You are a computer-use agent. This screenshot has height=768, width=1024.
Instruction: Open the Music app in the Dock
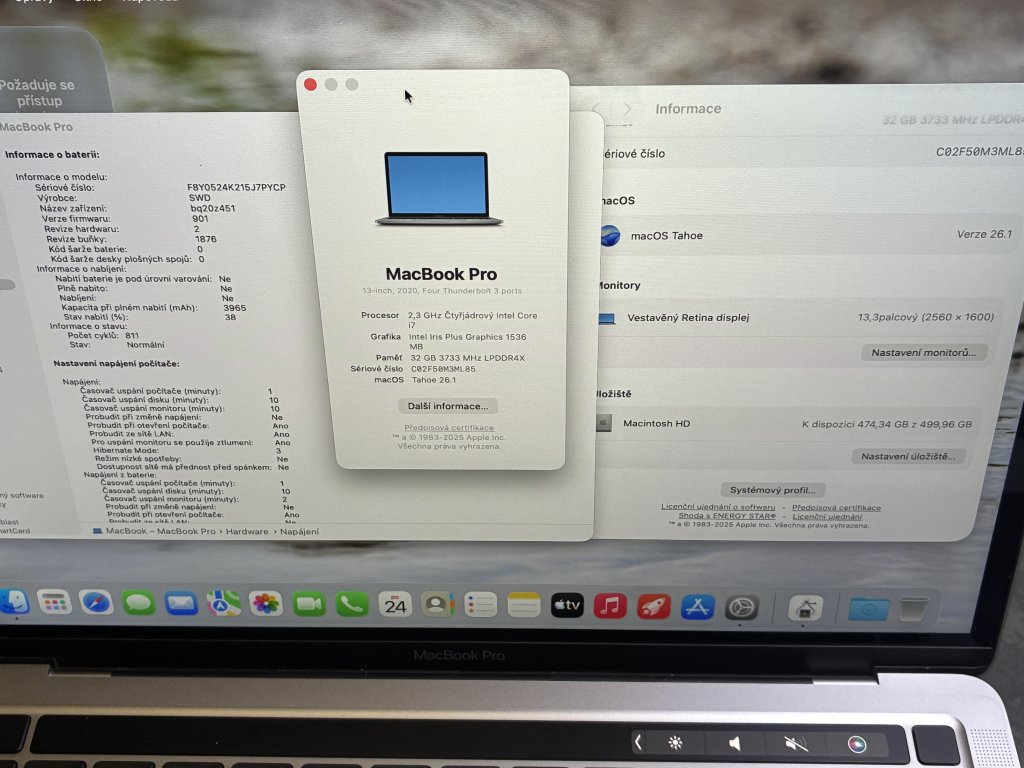pyautogui.click(x=610, y=607)
